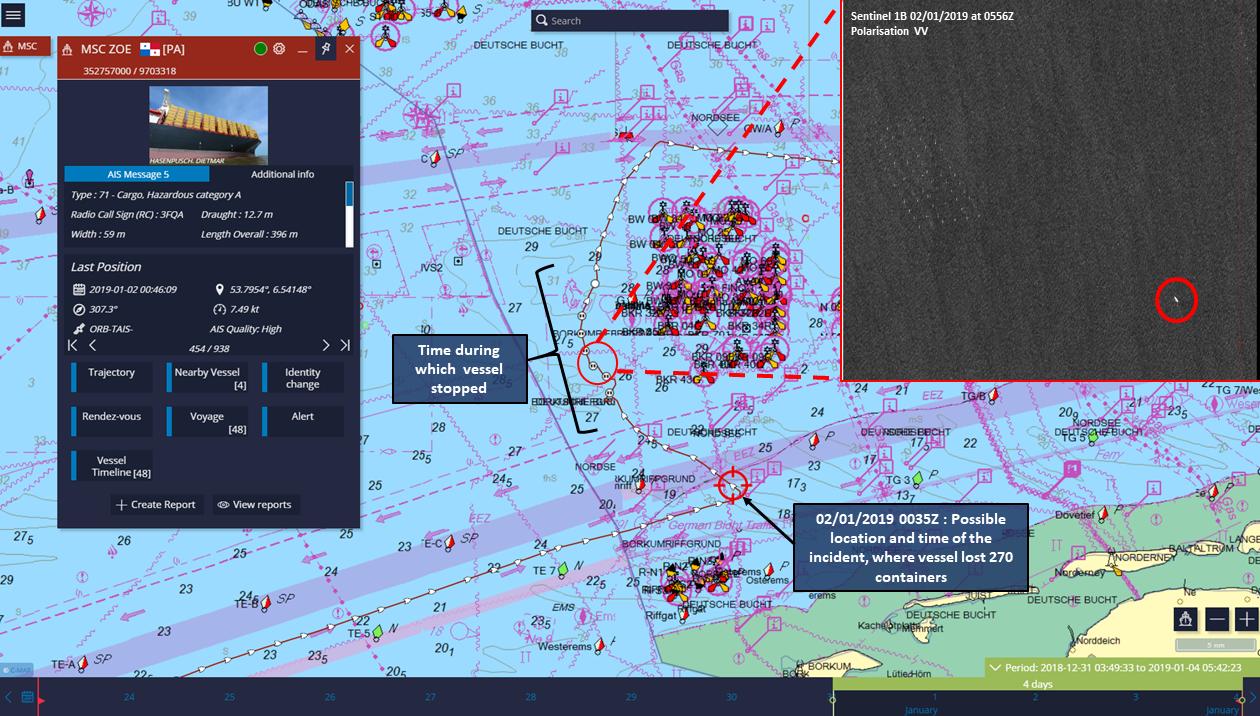Click the timeline right arrow
Viewport: 1260px width, 716px height.
click(1252, 697)
